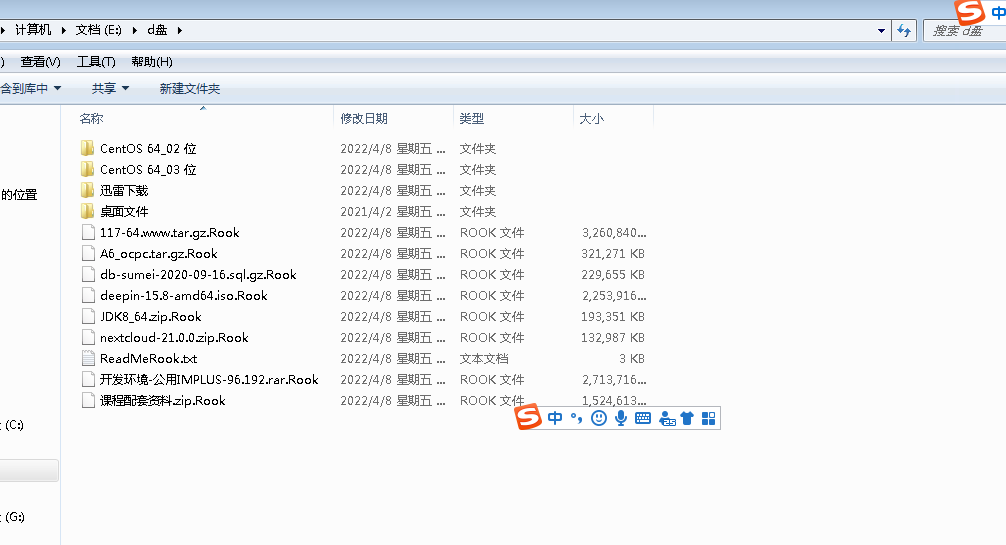Select JDK8_64.zip.Rook file icon

[89, 316]
